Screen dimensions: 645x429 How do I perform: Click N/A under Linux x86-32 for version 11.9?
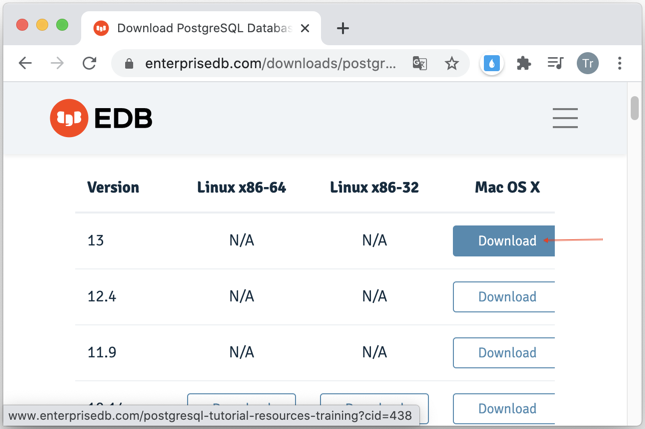(x=374, y=352)
